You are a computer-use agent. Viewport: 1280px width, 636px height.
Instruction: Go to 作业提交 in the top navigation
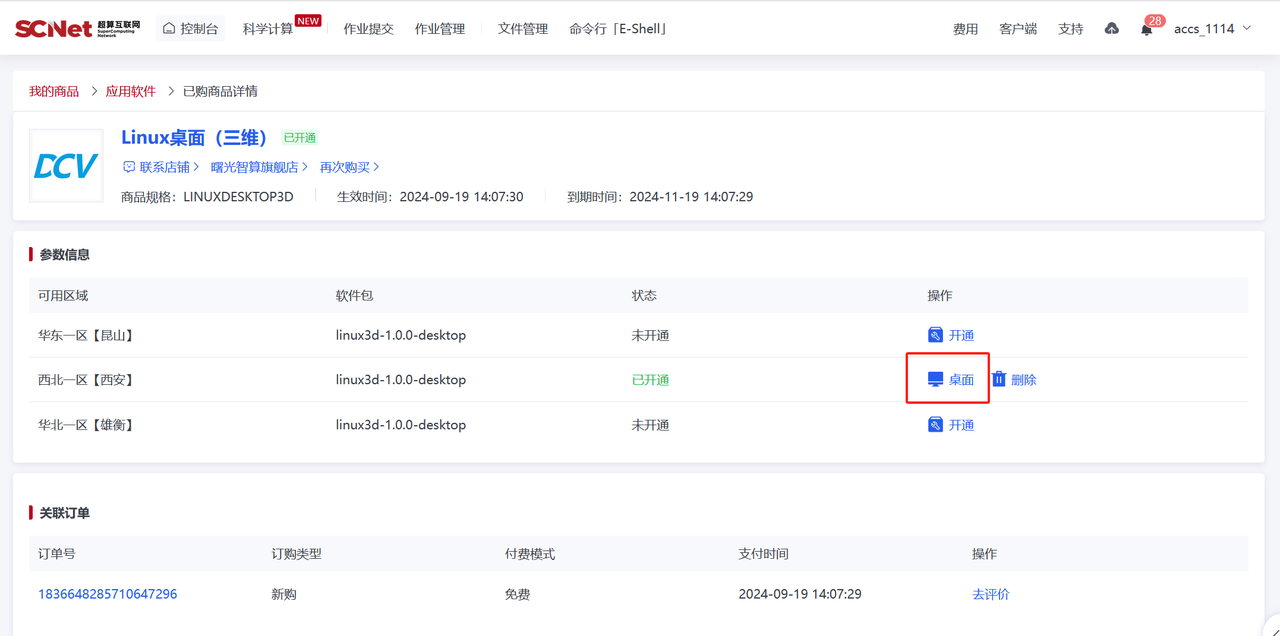(368, 29)
